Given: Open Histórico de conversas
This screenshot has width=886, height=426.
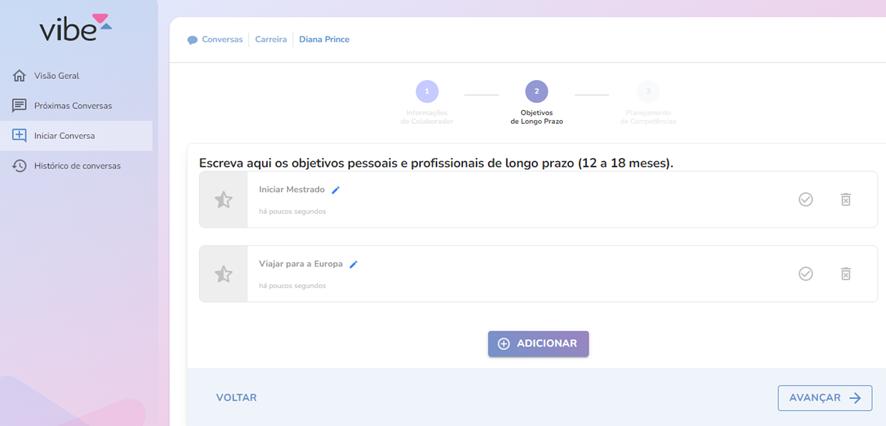Looking at the screenshot, I should point(77,166).
